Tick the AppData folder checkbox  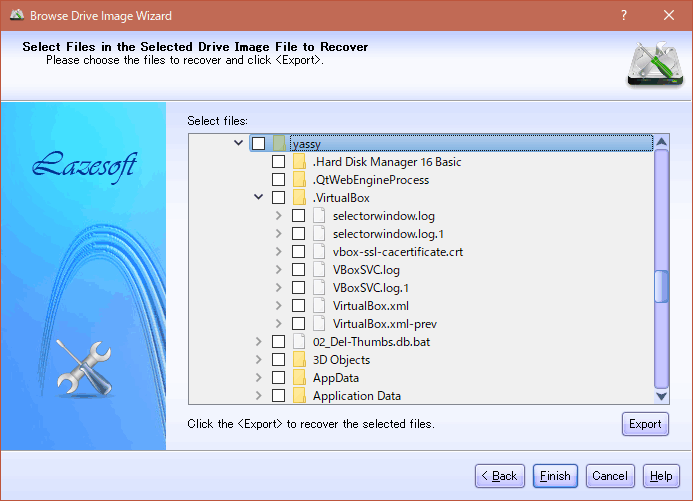click(x=278, y=378)
